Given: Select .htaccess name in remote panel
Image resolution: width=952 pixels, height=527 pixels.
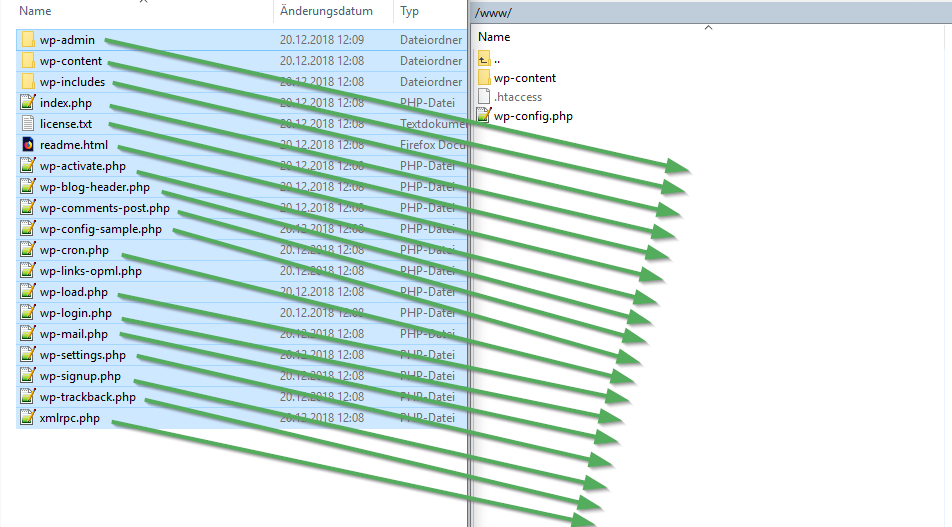Looking at the screenshot, I should point(518,97).
